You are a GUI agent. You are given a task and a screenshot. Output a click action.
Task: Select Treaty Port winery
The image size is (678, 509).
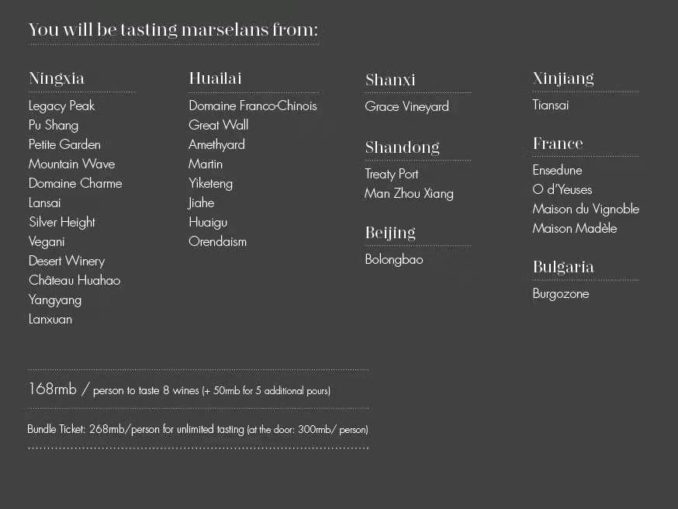click(x=392, y=174)
